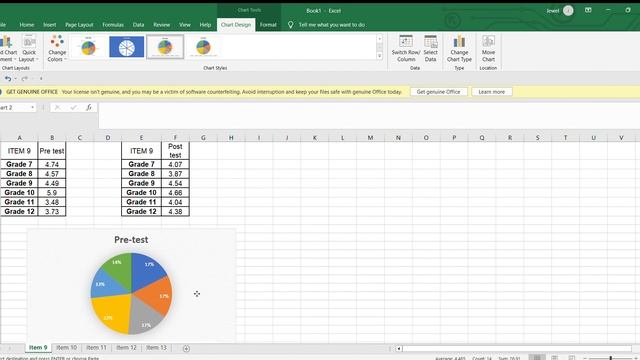Click the Learn more button
640x360 pixels.
[491, 92]
